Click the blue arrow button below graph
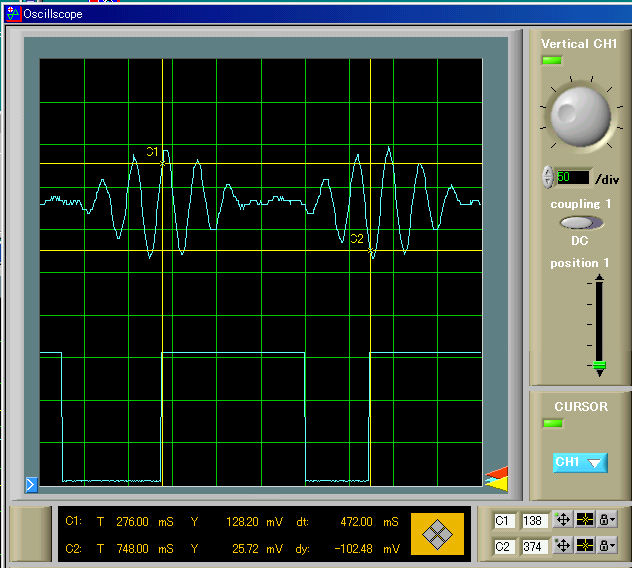Screen dimensions: 632x568 (x=31, y=485)
